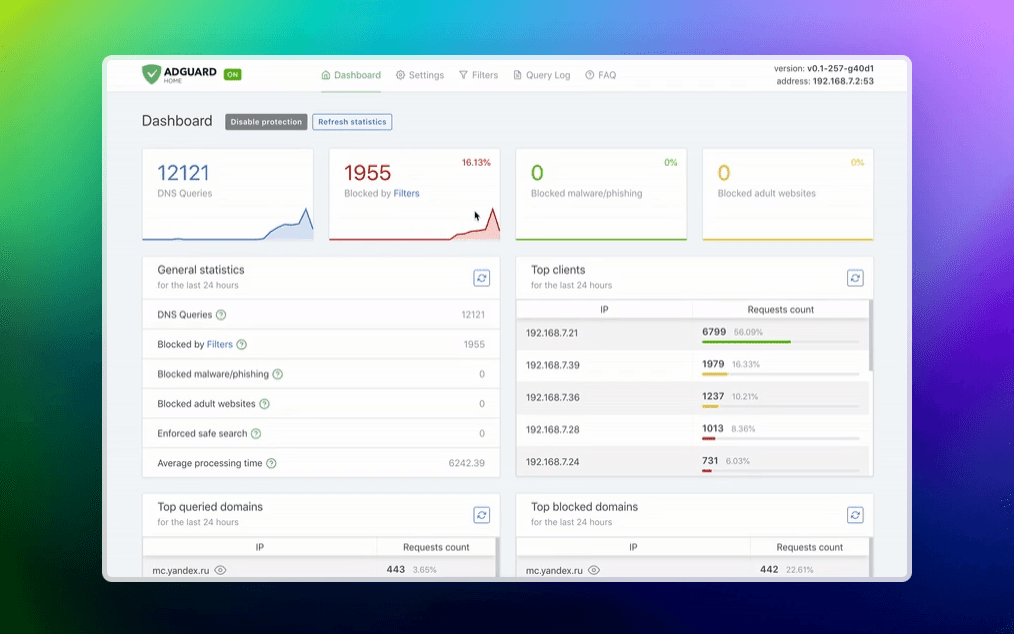Toggle the ON badge next to the logo
This screenshot has height=634, width=1014.
pyautogui.click(x=231, y=73)
